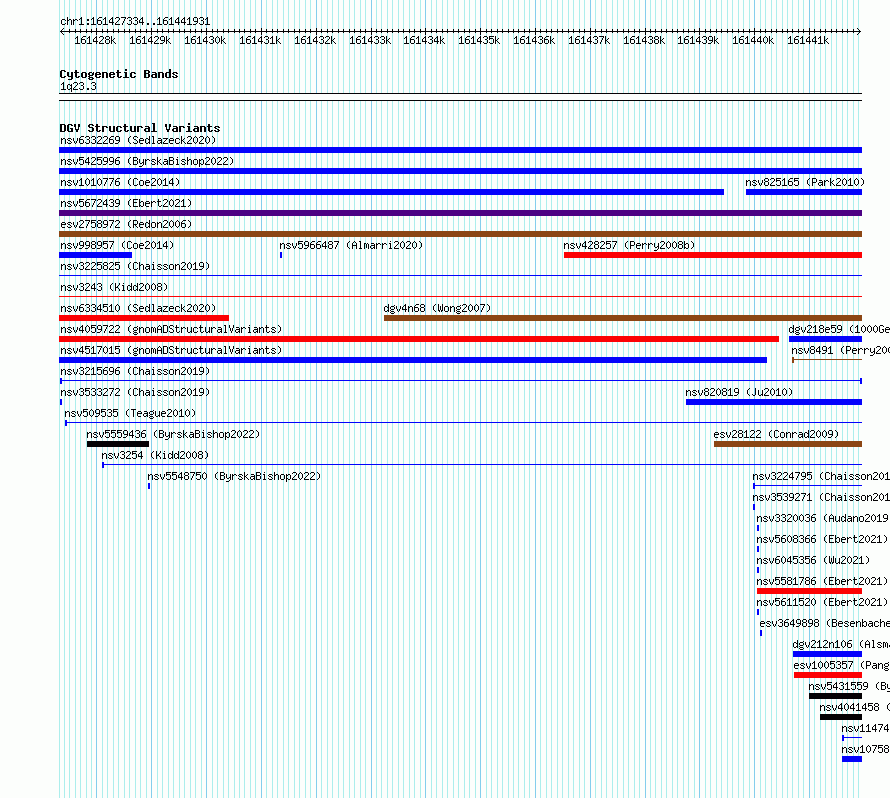Click nsv5966487 (Almarri2020) label
The width and height of the screenshot is (890, 798).
click(351, 245)
